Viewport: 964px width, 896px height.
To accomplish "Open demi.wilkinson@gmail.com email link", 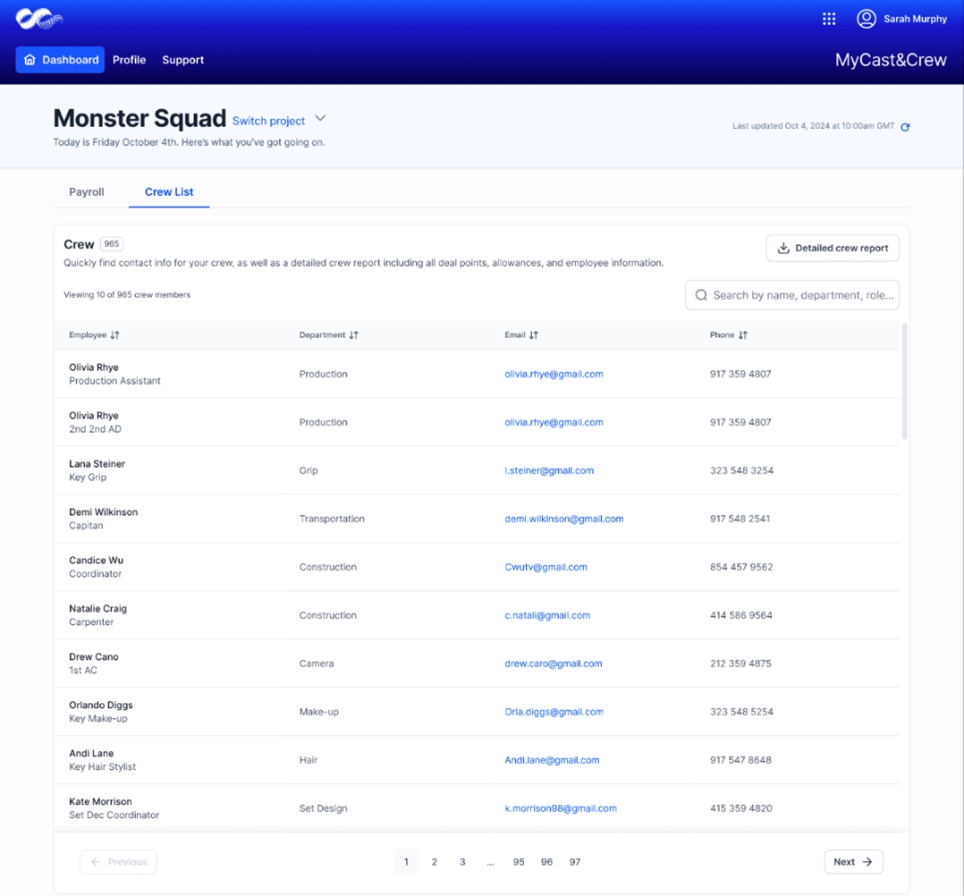I will tap(564, 518).
